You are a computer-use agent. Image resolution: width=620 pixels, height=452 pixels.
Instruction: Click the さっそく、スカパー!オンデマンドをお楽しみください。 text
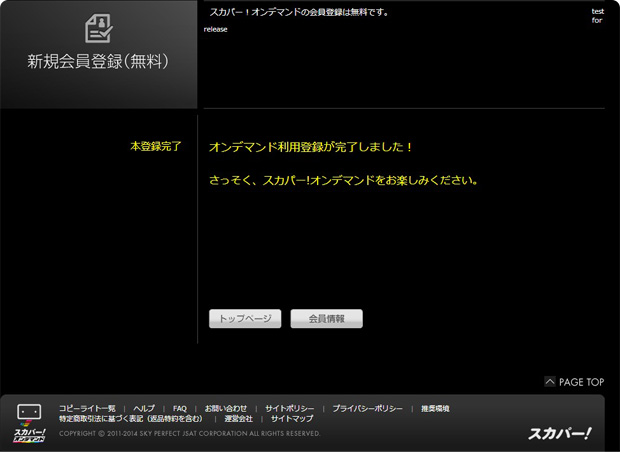pyautogui.click(x=343, y=180)
